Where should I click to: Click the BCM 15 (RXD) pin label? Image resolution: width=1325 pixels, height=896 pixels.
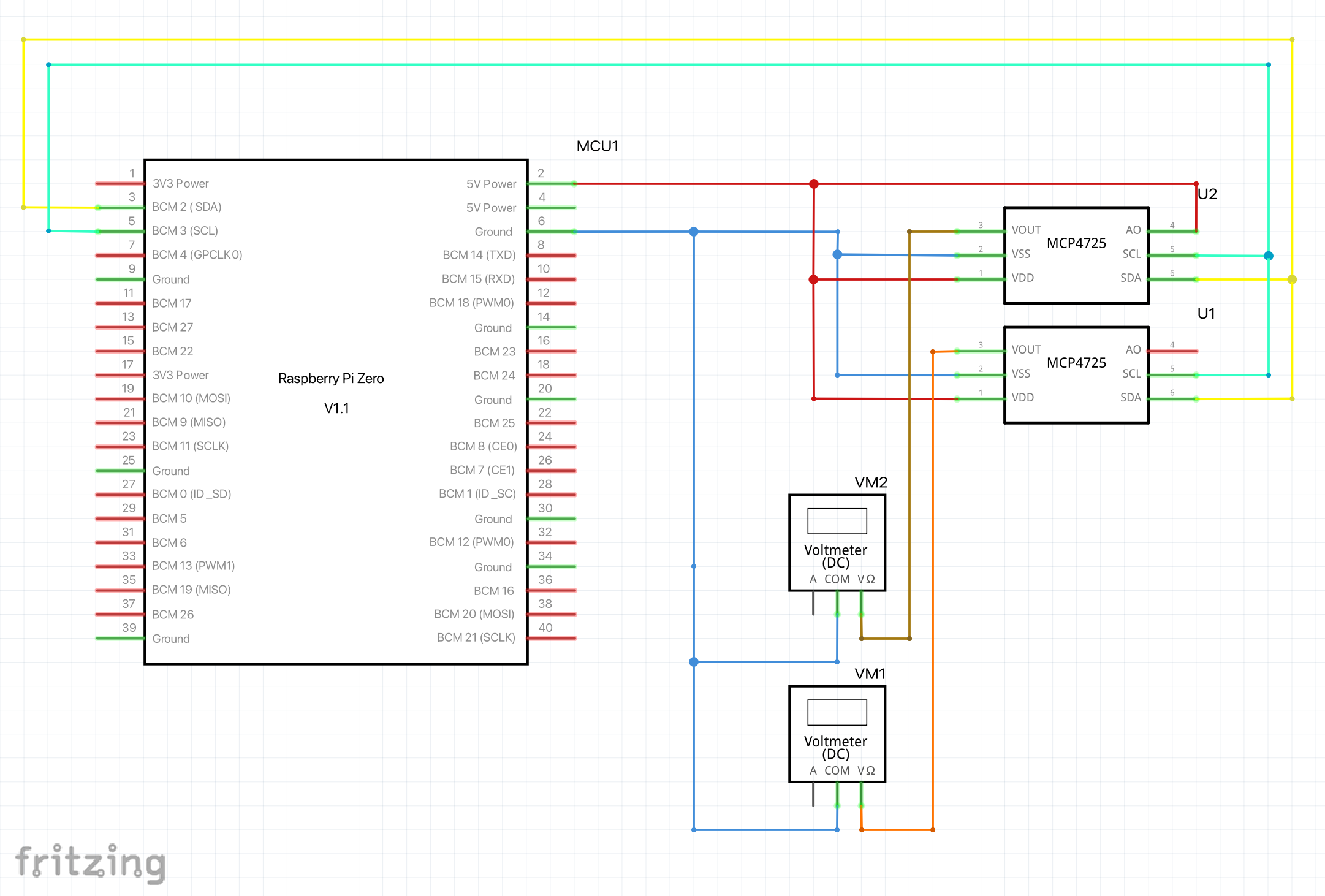478,279
